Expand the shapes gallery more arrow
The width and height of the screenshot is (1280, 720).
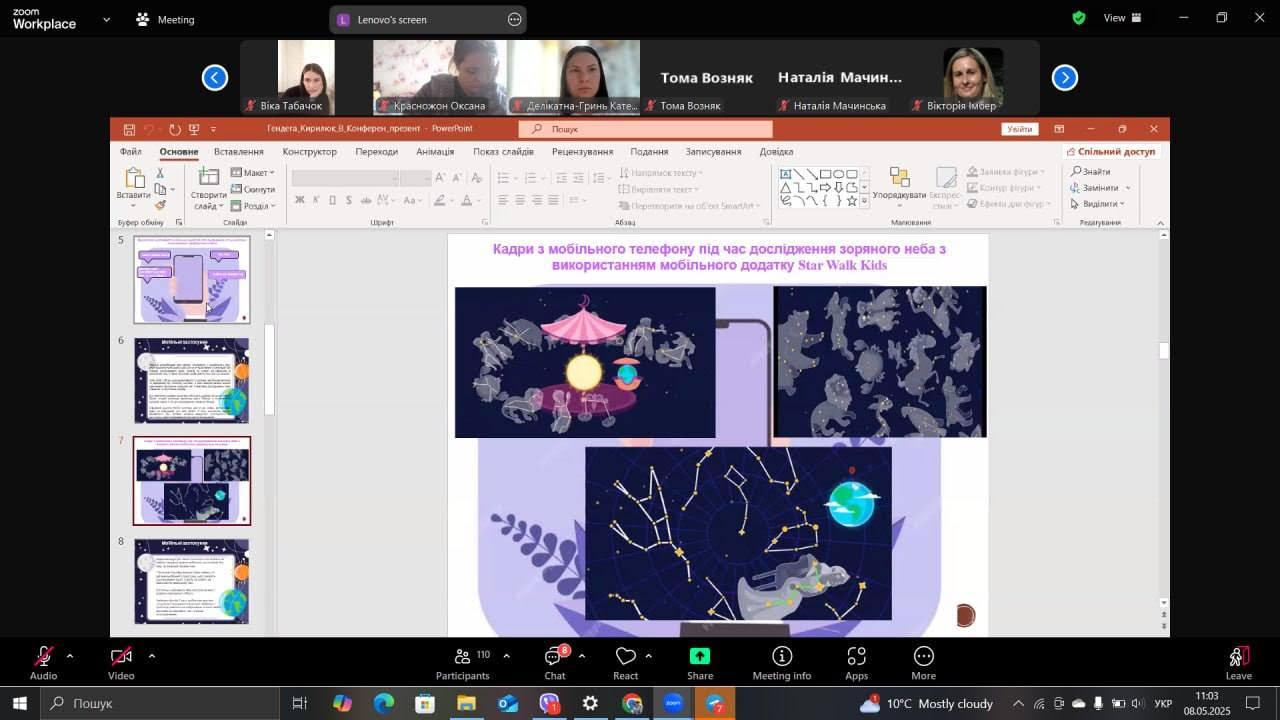pyautogui.click(x=864, y=200)
